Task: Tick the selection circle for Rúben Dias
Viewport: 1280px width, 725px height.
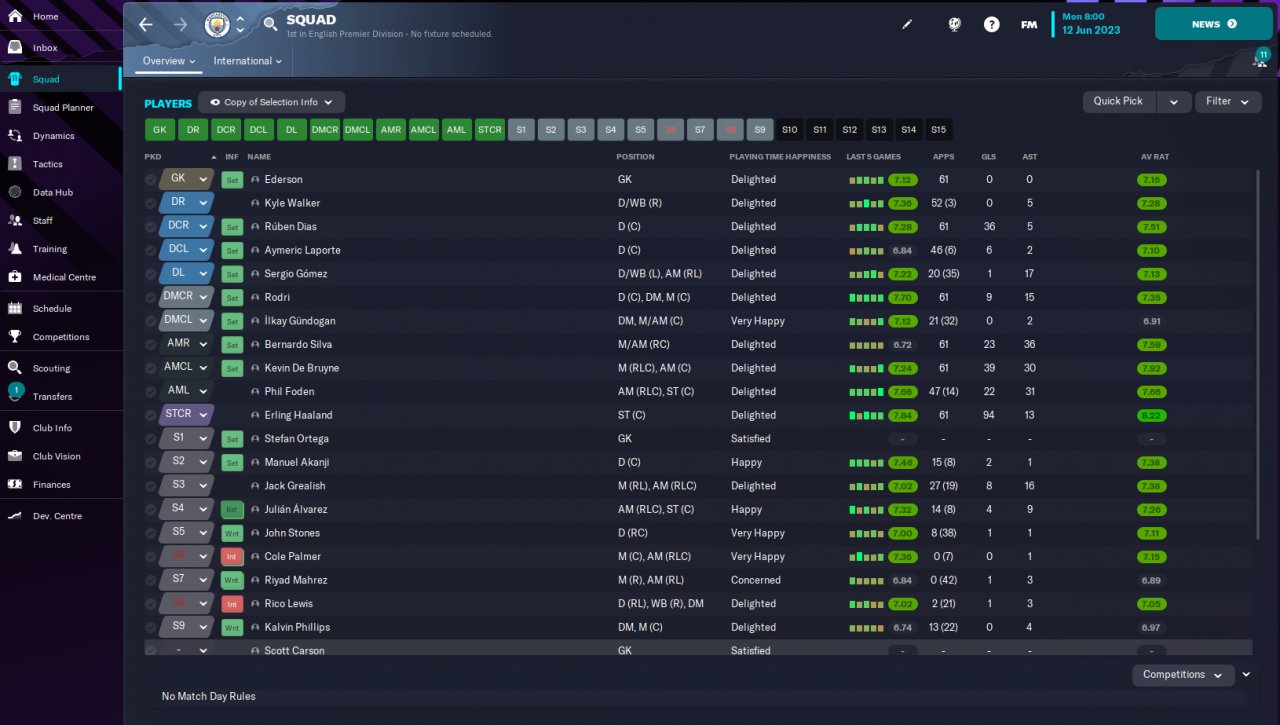Action: (151, 227)
